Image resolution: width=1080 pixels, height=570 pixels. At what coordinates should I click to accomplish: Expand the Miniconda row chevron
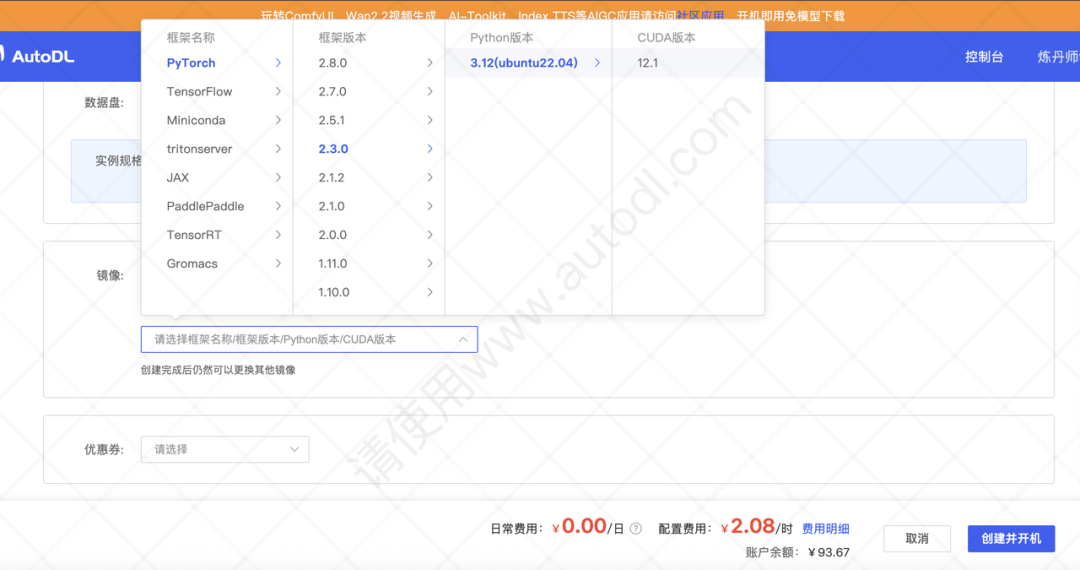coord(278,120)
